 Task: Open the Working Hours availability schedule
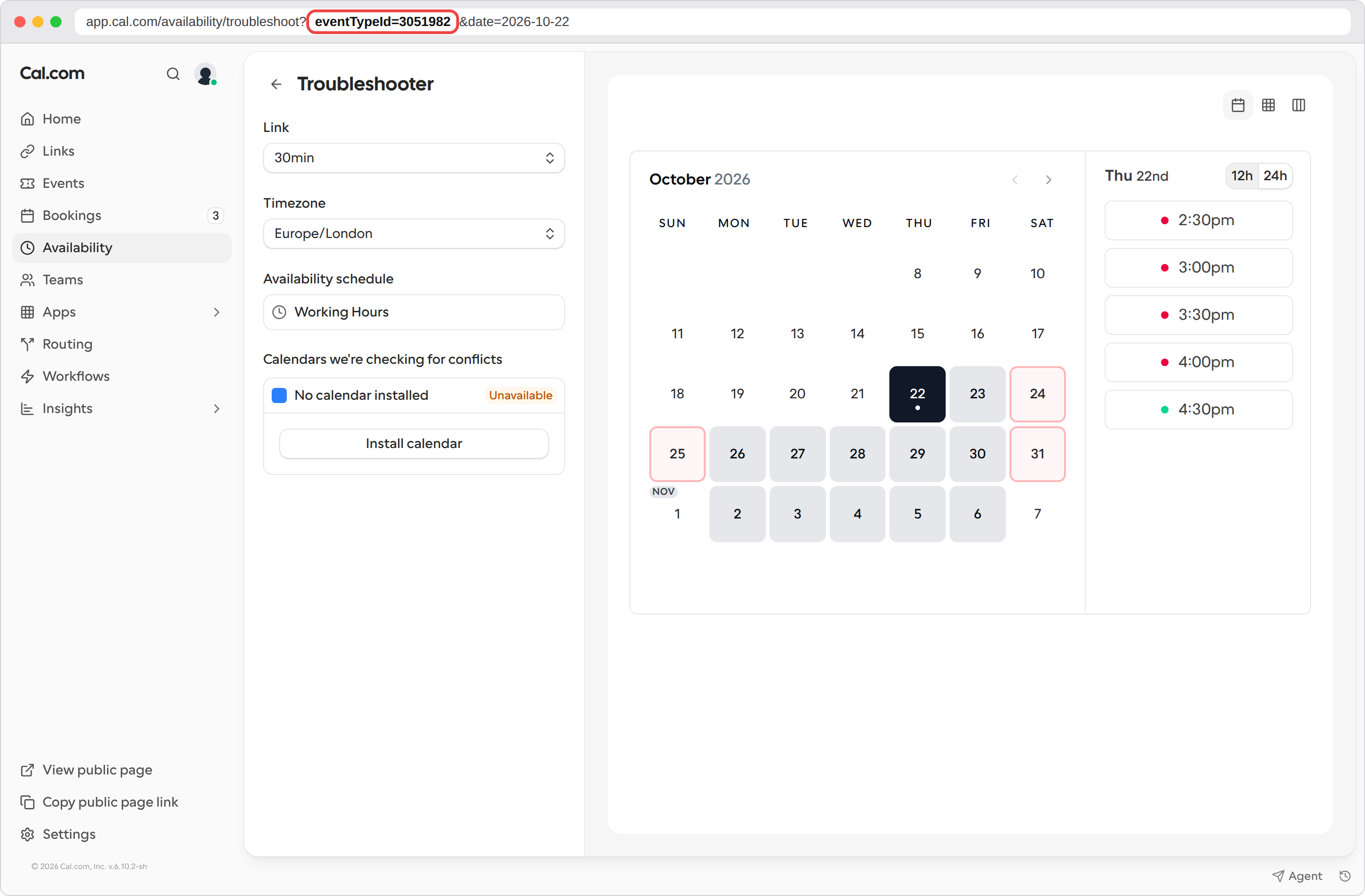click(x=414, y=312)
